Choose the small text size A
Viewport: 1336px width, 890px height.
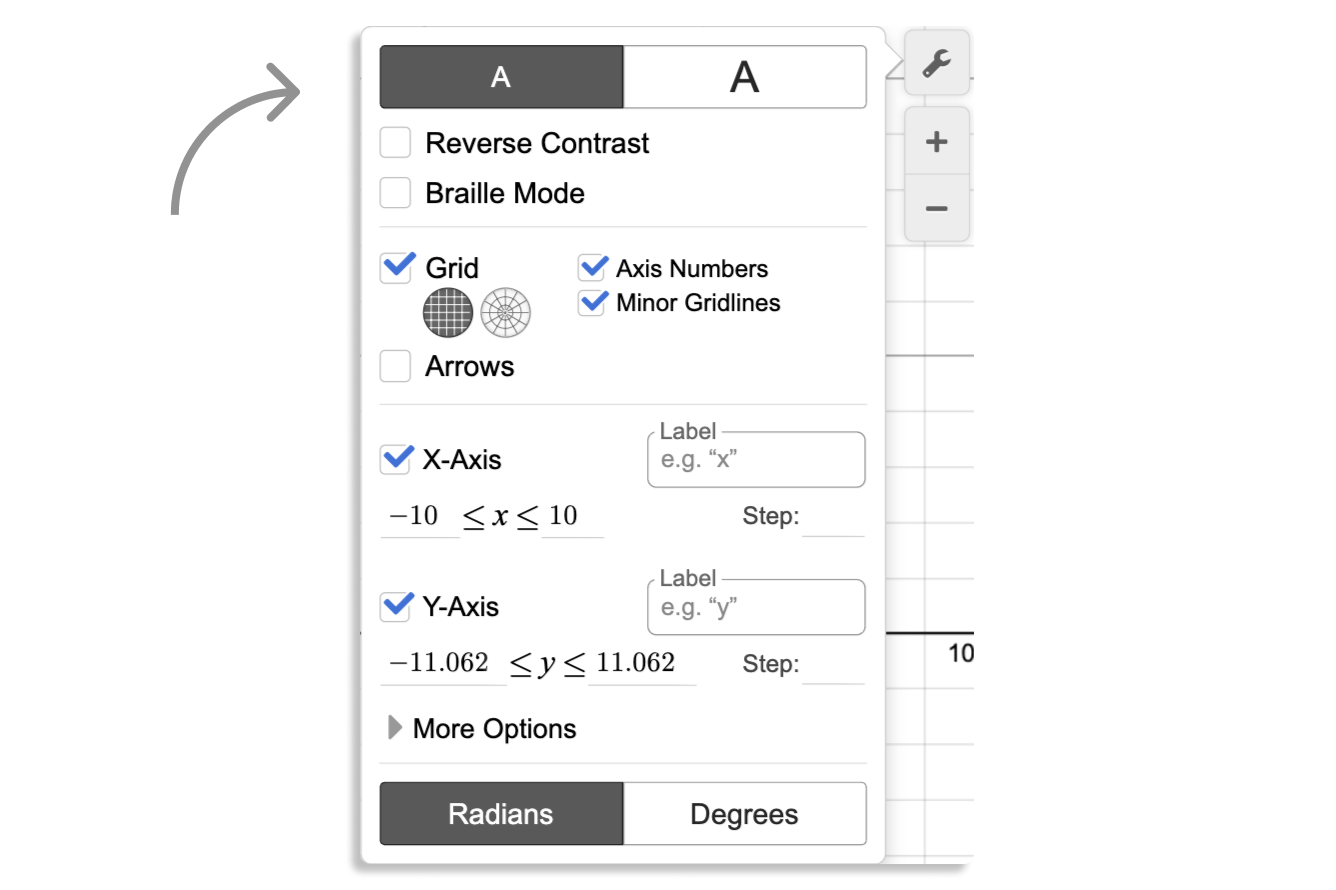point(501,77)
